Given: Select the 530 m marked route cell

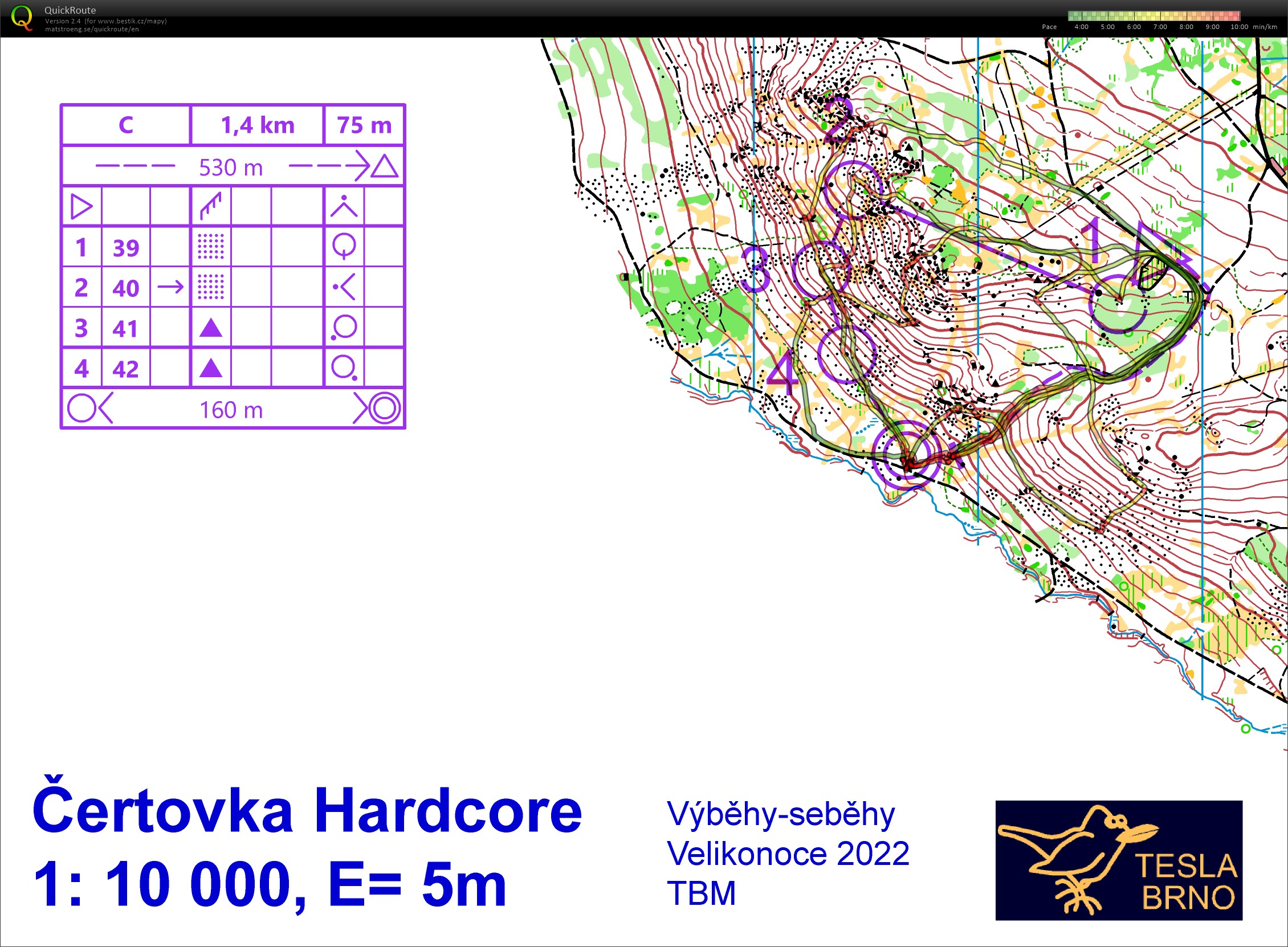Looking at the screenshot, I should [x=231, y=167].
